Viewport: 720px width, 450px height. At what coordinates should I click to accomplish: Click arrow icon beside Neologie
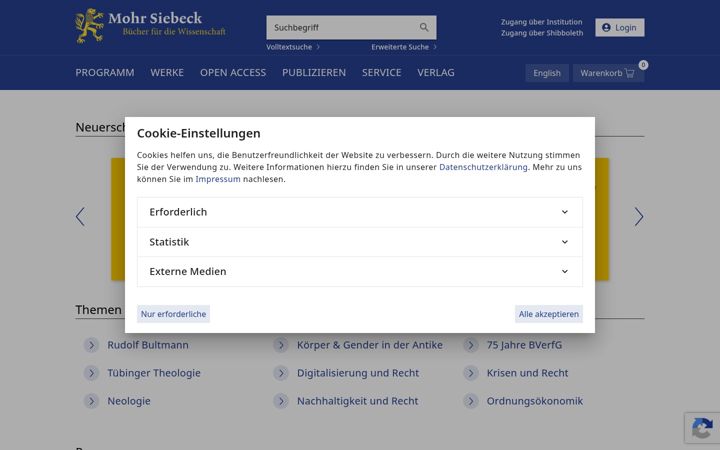[91, 401]
